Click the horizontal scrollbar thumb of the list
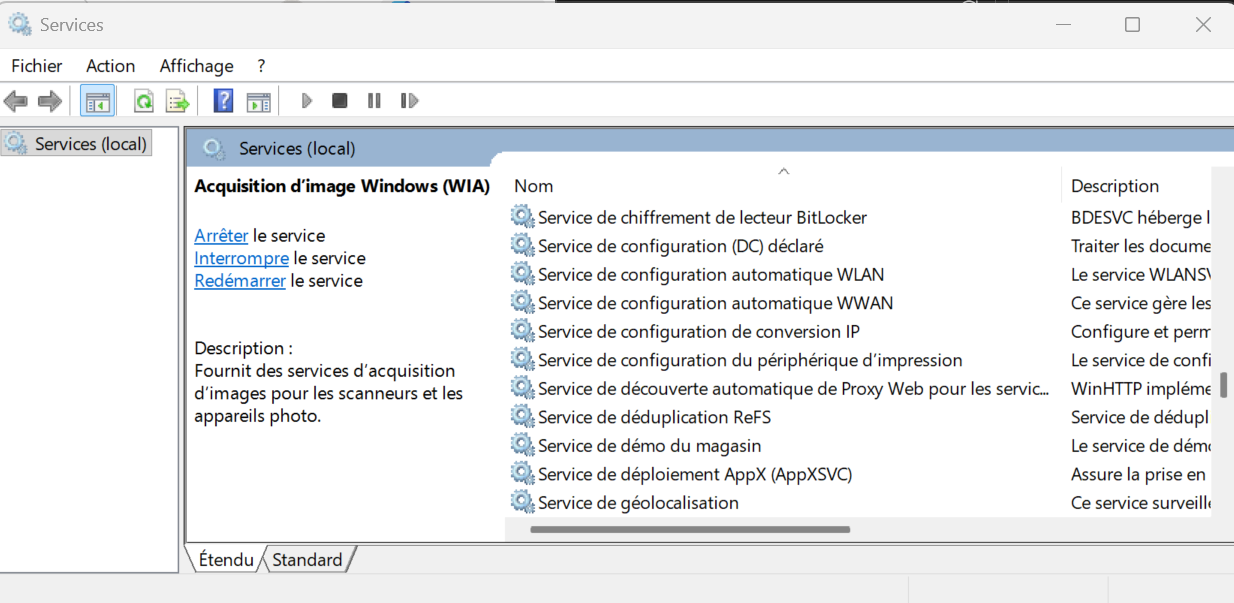The height and width of the screenshot is (603, 1234). (x=690, y=530)
